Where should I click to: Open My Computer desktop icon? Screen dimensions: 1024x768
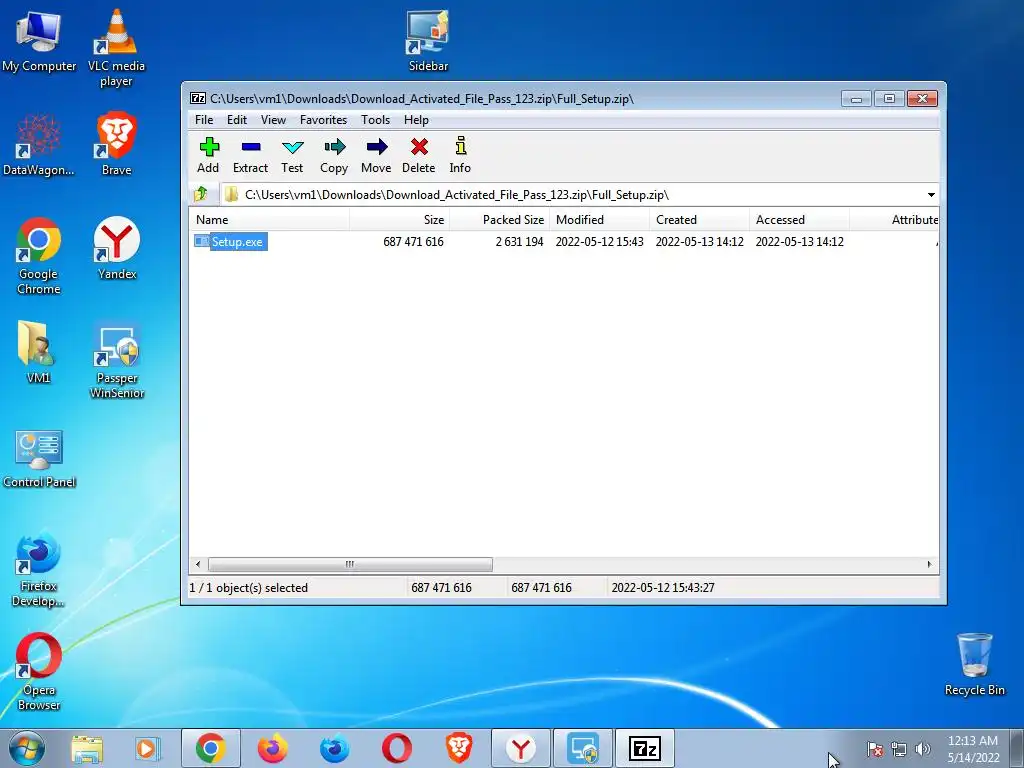coord(39,40)
